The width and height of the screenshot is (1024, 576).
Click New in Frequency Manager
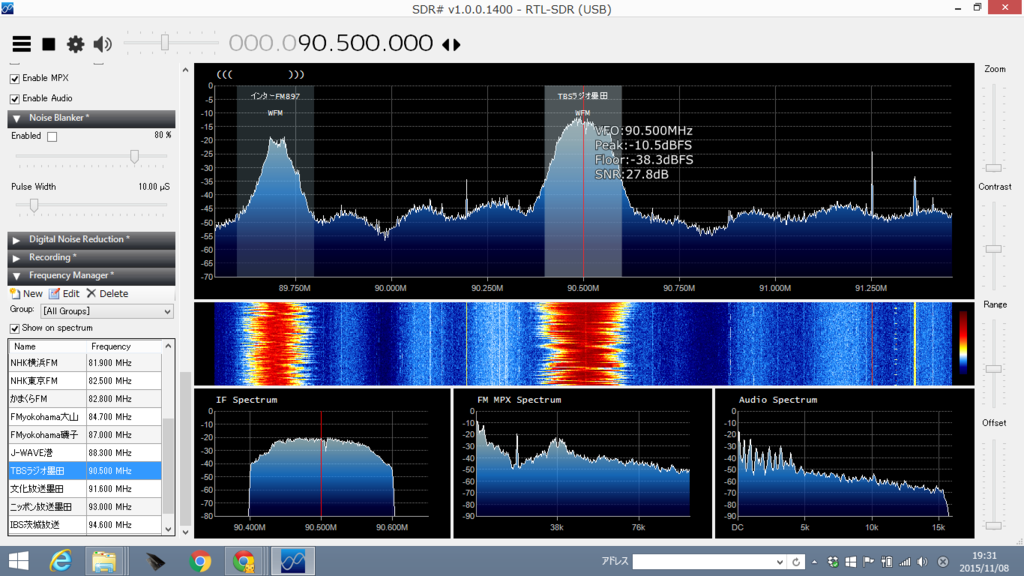point(26,294)
